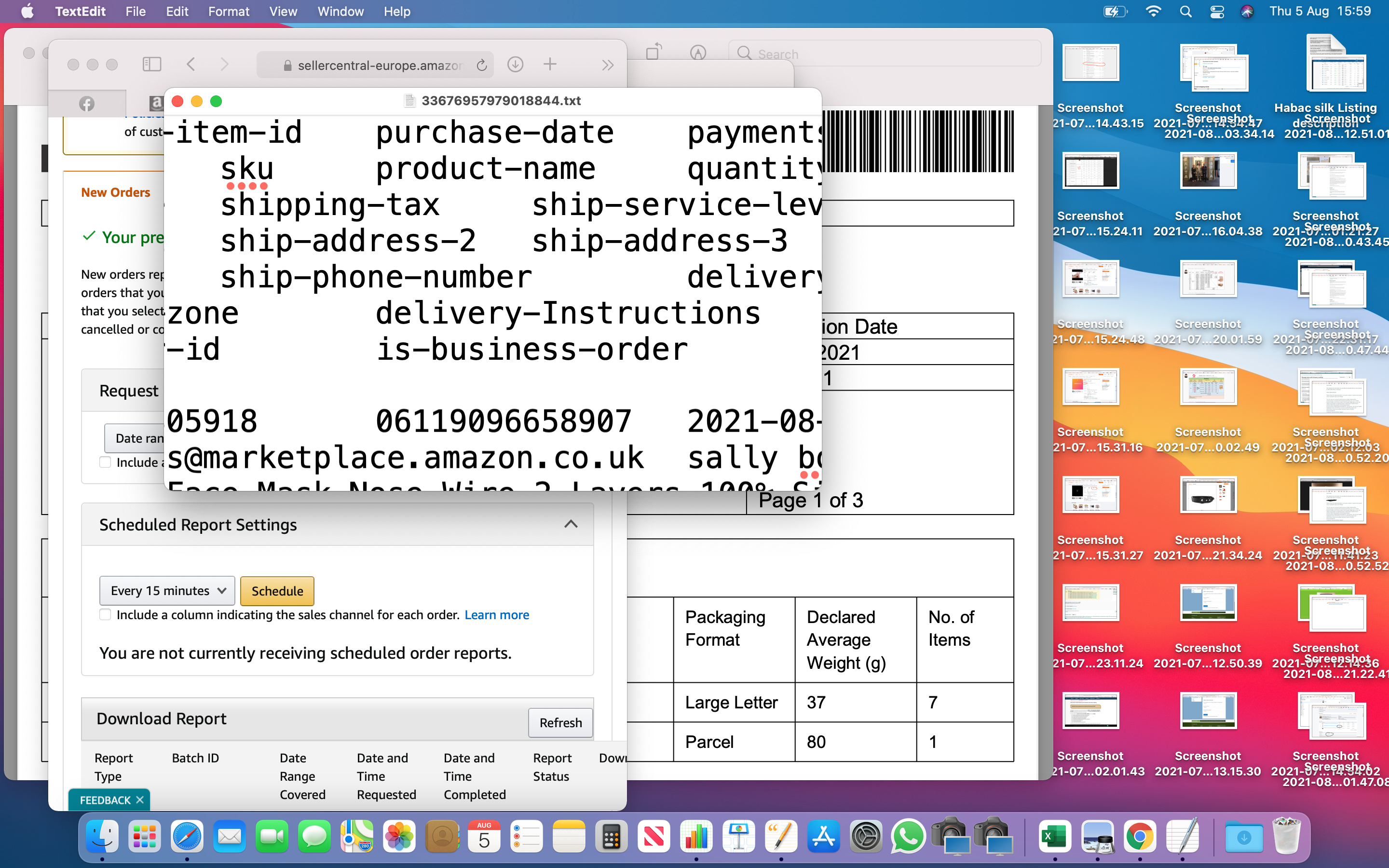Image resolution: width=1389 pixels, height=868 pixels.
Task: Launch Microsoft Excel from the Dock
Action: pyautogui.click(x=1054, y=837)
